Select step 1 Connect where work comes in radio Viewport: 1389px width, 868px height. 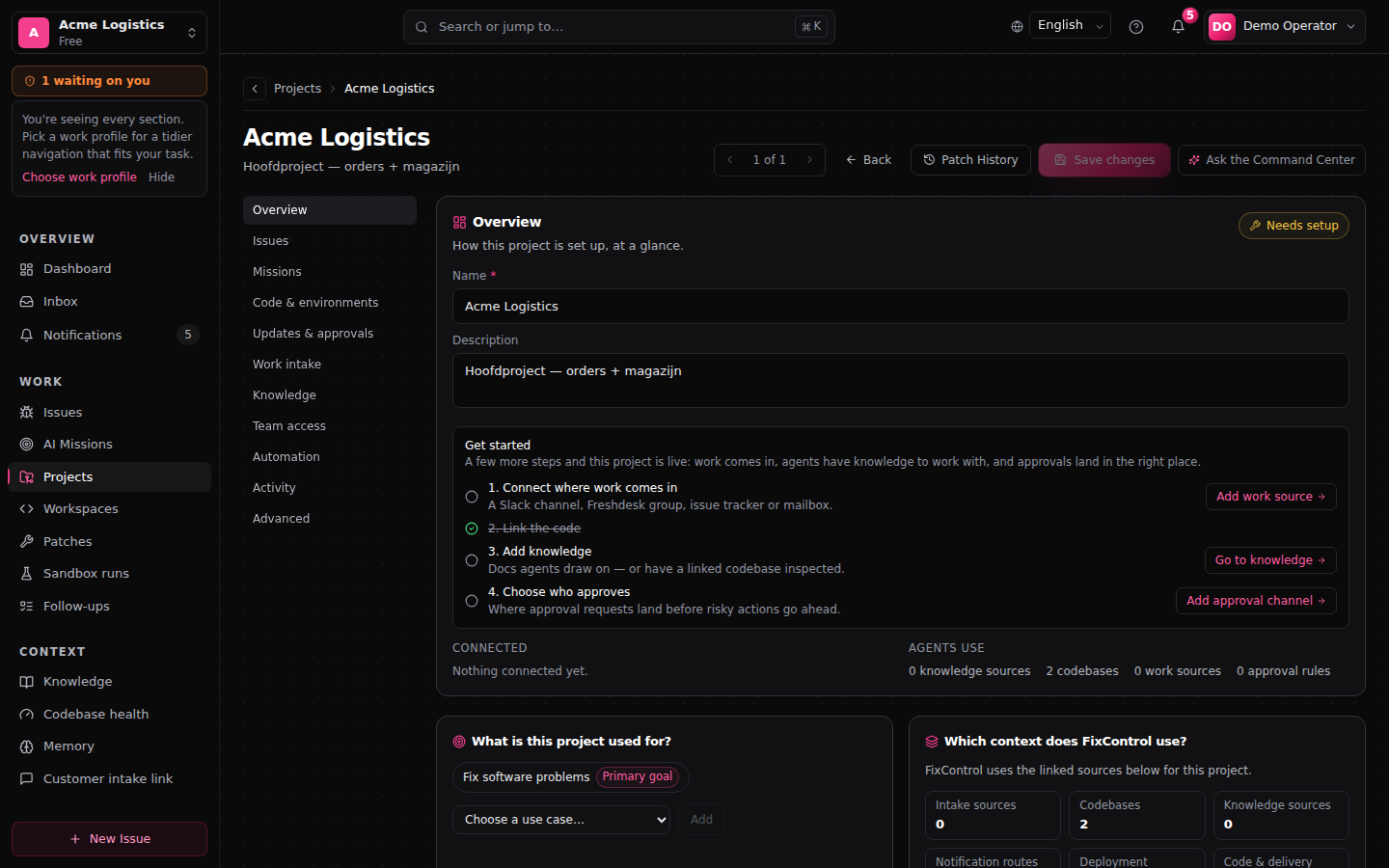[472, 497]
